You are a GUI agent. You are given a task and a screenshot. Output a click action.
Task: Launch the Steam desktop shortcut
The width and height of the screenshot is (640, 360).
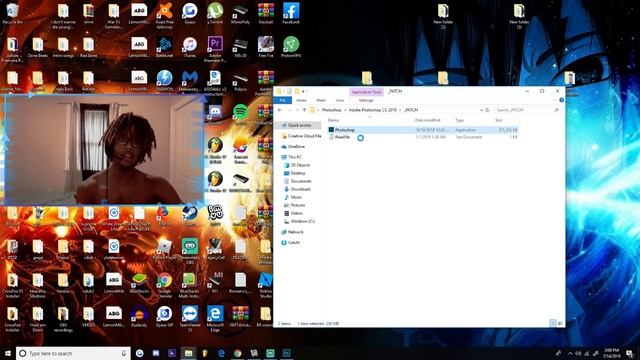(190, 216)
